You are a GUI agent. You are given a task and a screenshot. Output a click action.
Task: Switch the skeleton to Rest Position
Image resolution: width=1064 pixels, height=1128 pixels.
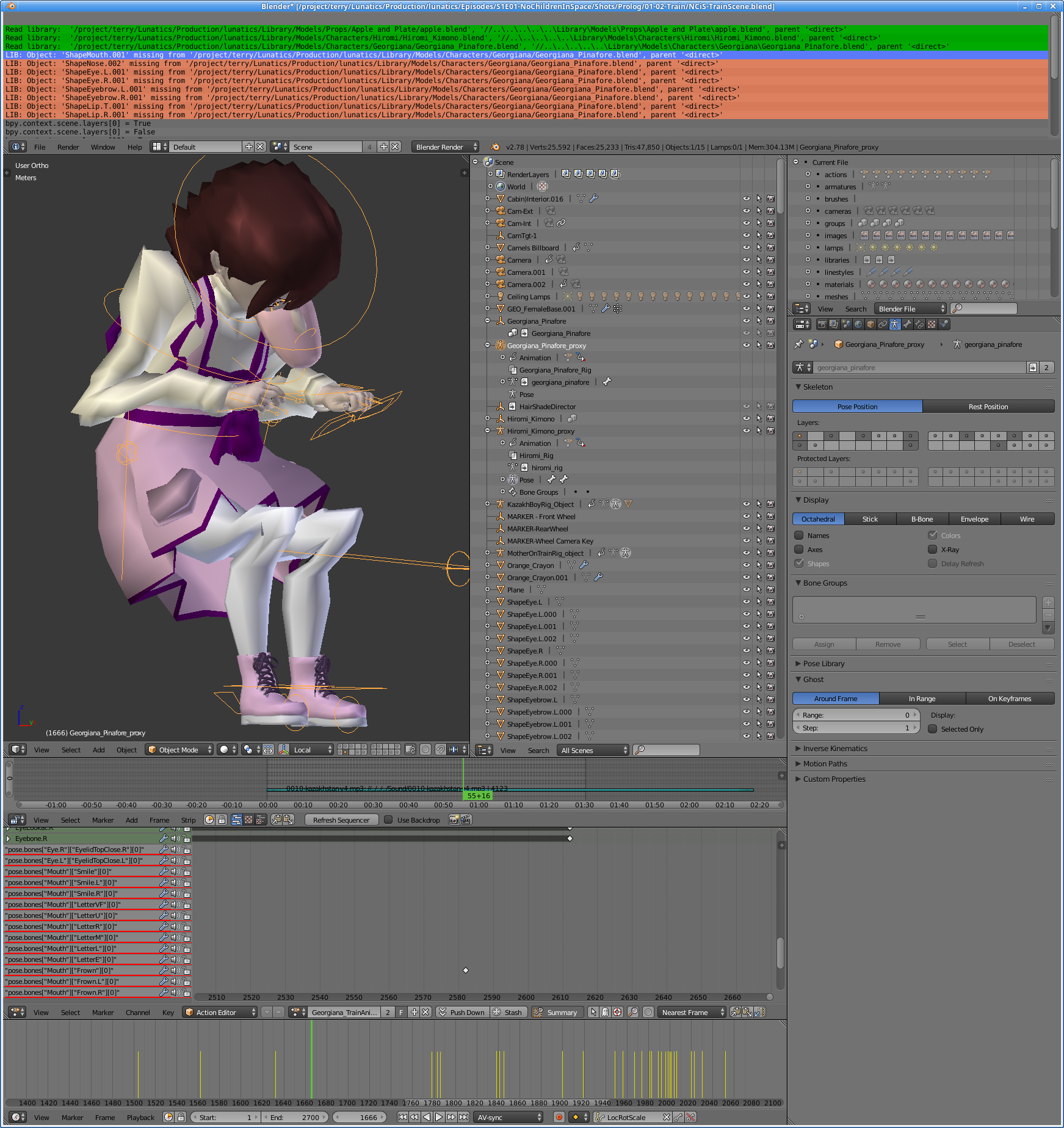[x=988, y=407]
